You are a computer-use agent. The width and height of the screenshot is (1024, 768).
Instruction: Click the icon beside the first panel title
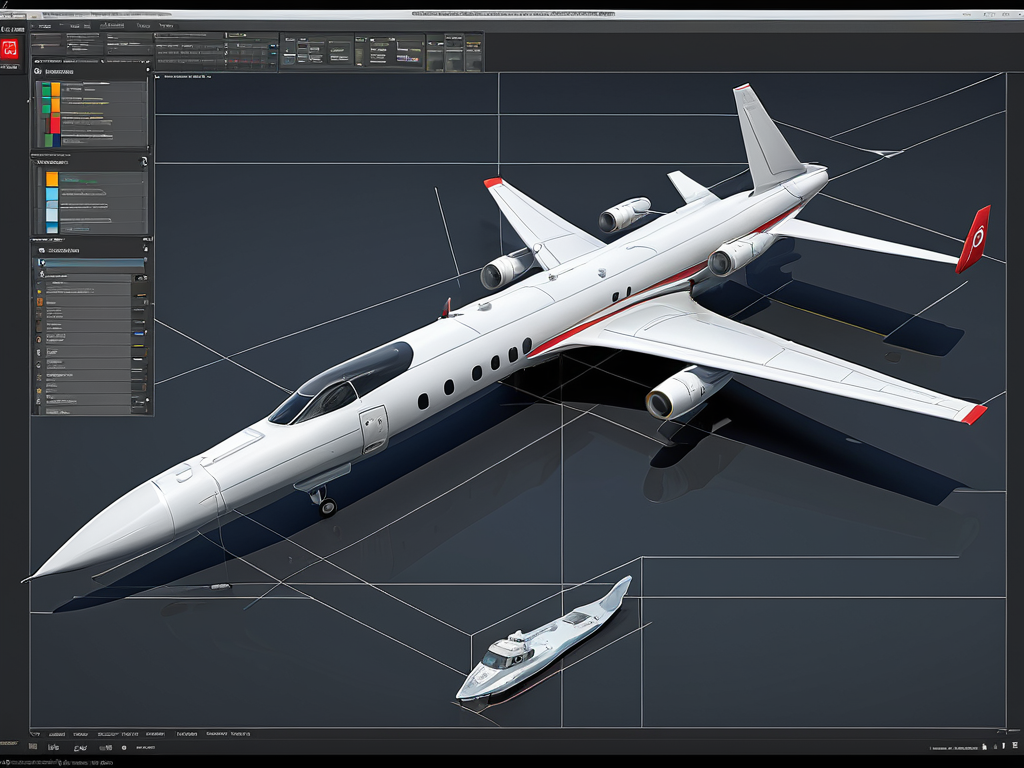pyautogui.click(x=38, y=72)
